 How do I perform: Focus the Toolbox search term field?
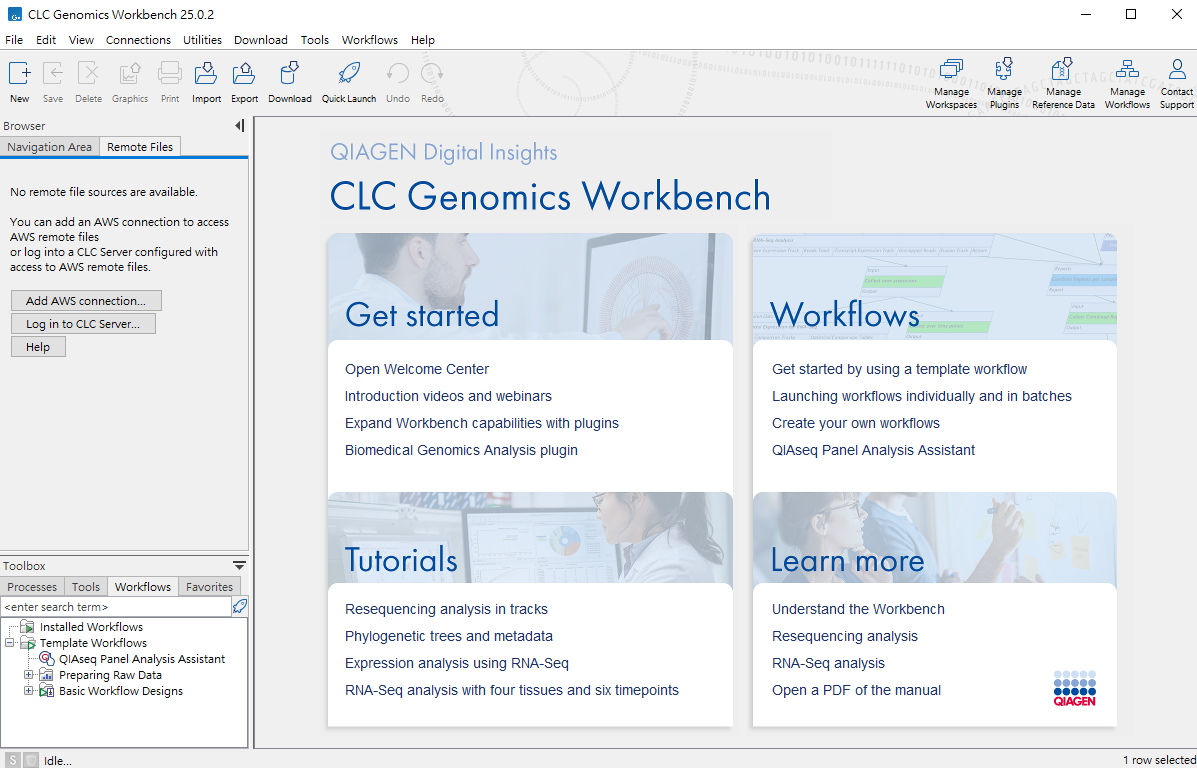click(116, 607)
